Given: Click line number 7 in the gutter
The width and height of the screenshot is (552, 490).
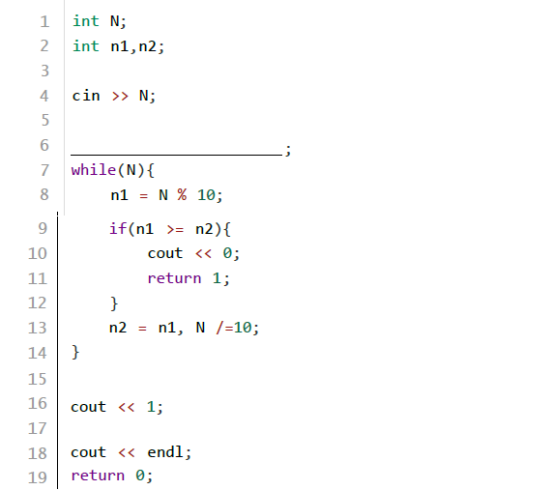Looking at the screenshot, I should coord(44,170).
